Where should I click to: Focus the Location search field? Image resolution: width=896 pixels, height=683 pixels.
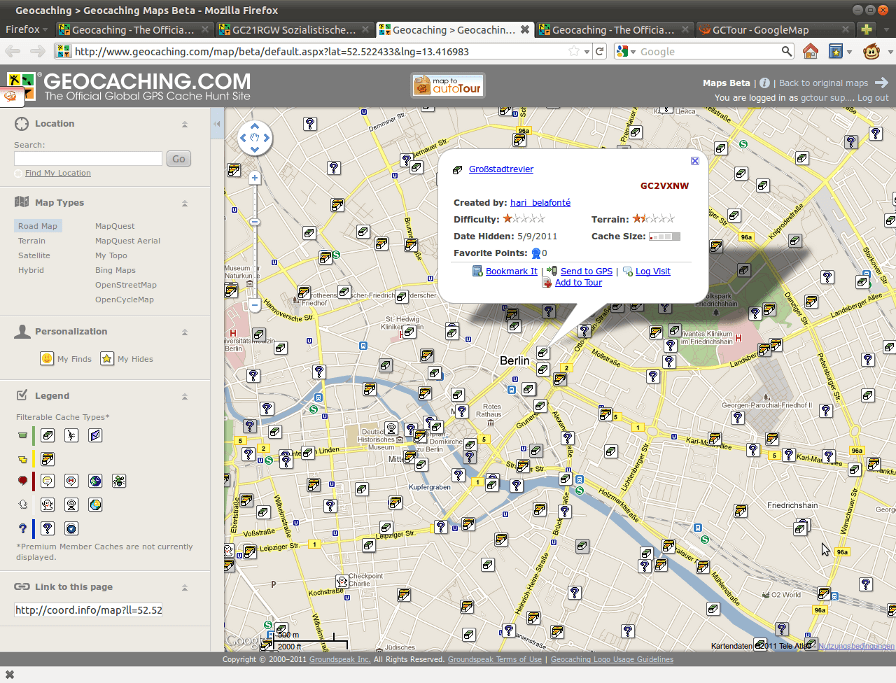89,158
